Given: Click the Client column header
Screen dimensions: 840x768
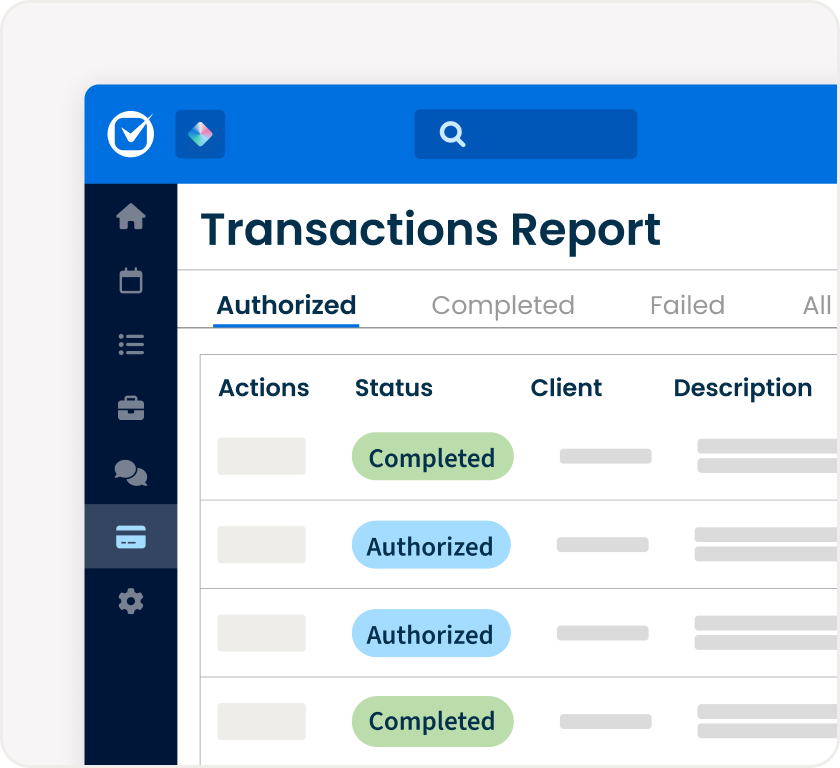Looking at the screenshot, I should pyautogui.click(x=566, y=388).
